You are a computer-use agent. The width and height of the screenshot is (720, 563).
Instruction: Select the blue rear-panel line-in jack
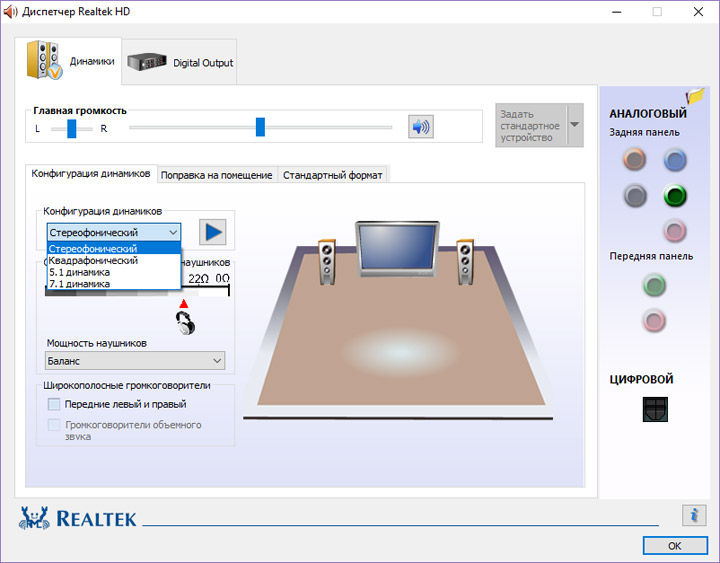[675, 160]
